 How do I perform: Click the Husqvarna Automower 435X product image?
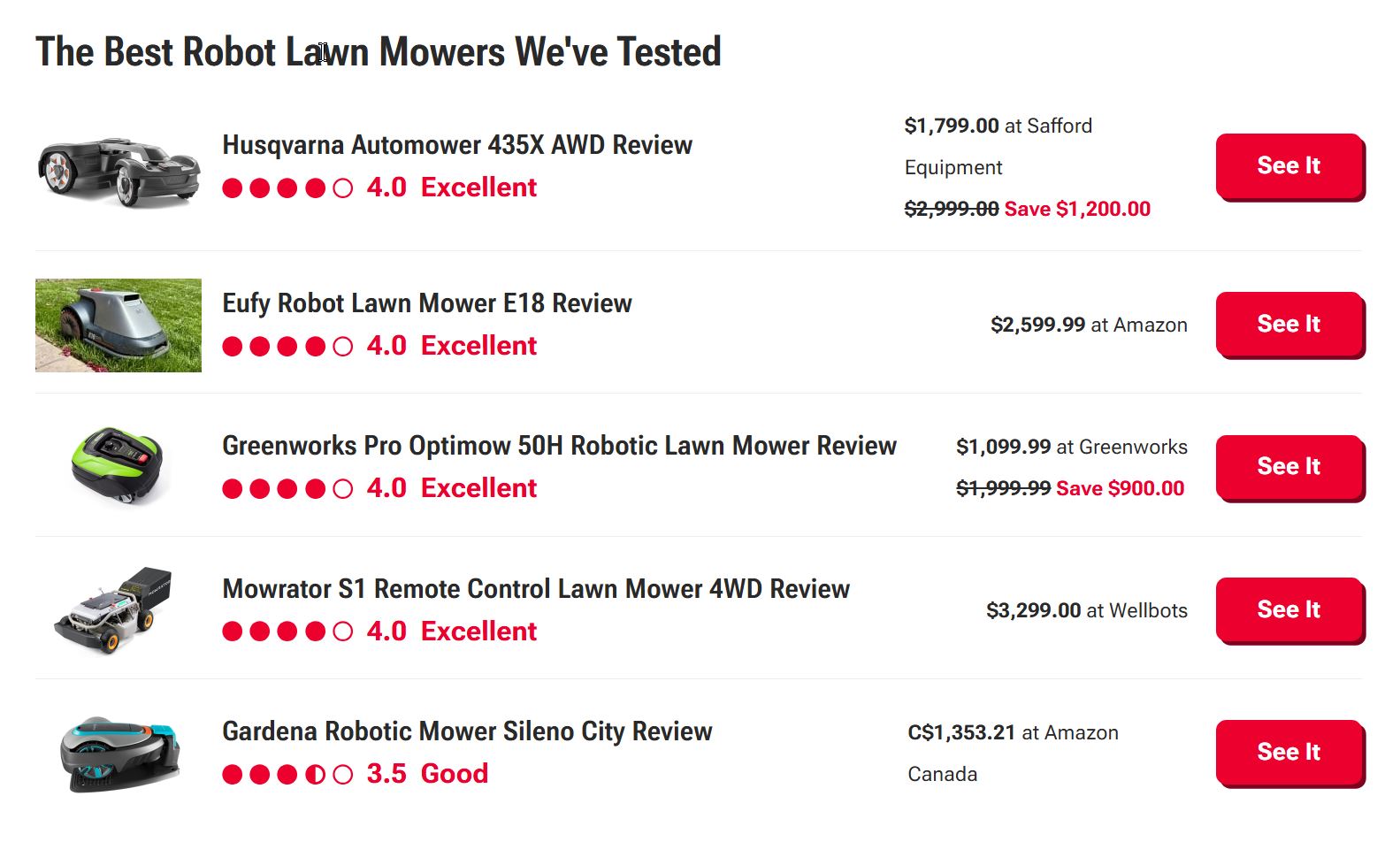click(x=119, y=168)
